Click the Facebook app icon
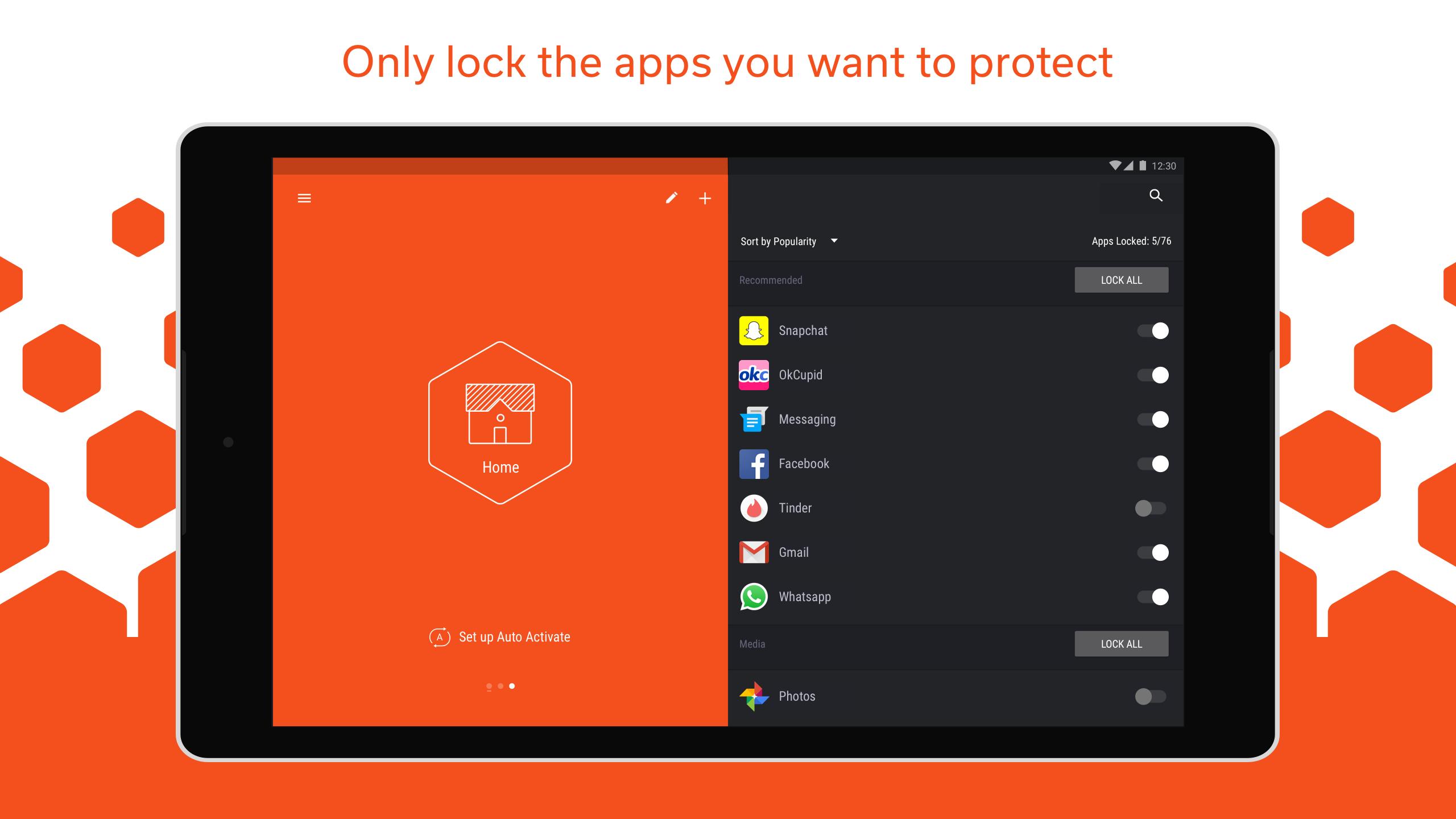This screenshot has width=1456, height=819. [753, 463]
